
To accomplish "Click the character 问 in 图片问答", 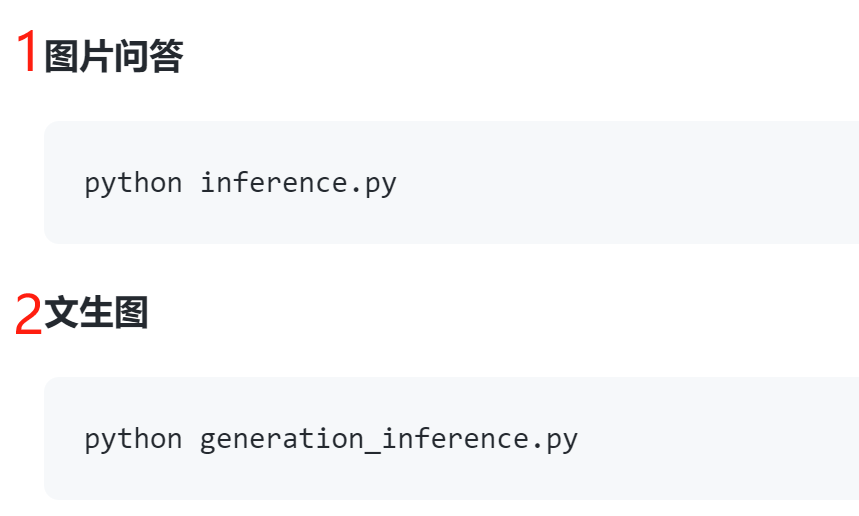I will pyautogui.click(x=131, y=56).
